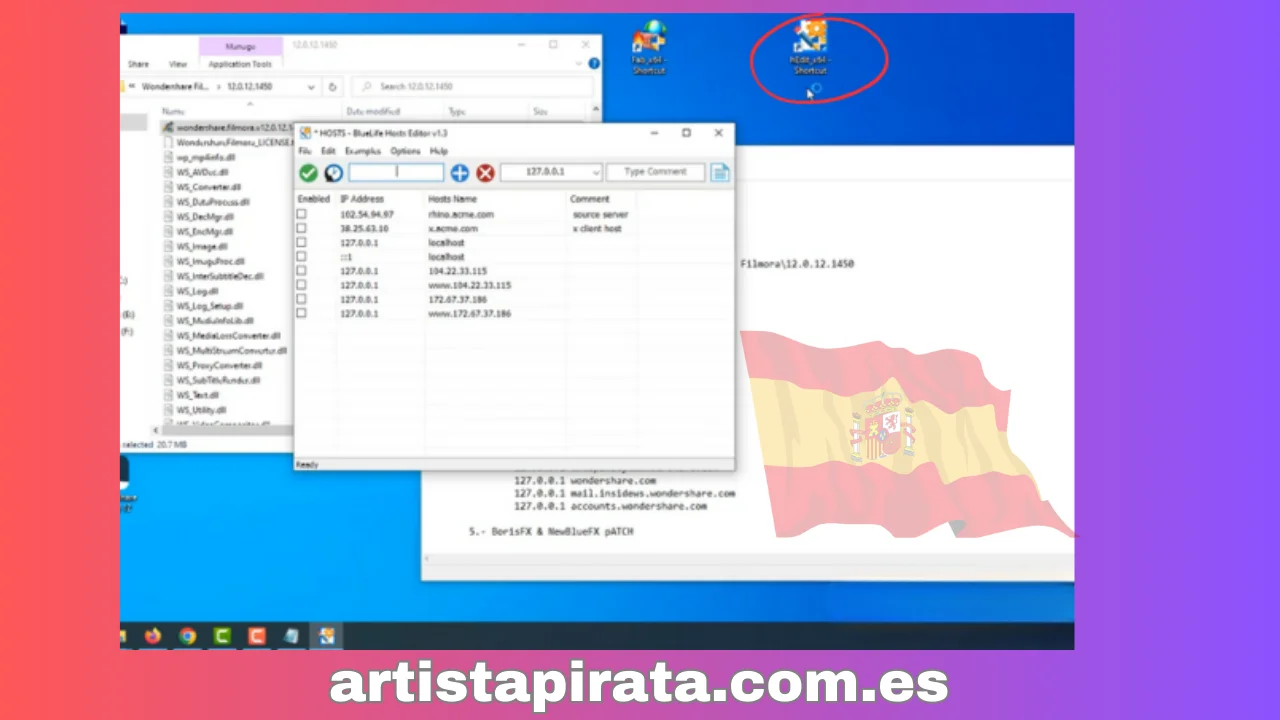Click the refresh/flush DNS icon in Hosts Editor
The width and height of the screenshot is (1280, 720).
pos(333,173)
